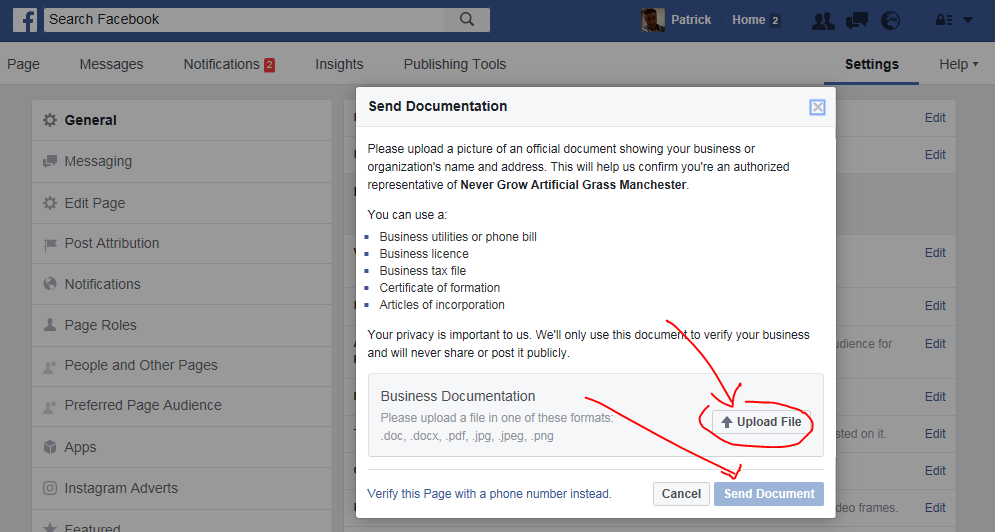Select Apps in the settings sidebar
This screenshot has width=995, height=532.
[182, 447]
